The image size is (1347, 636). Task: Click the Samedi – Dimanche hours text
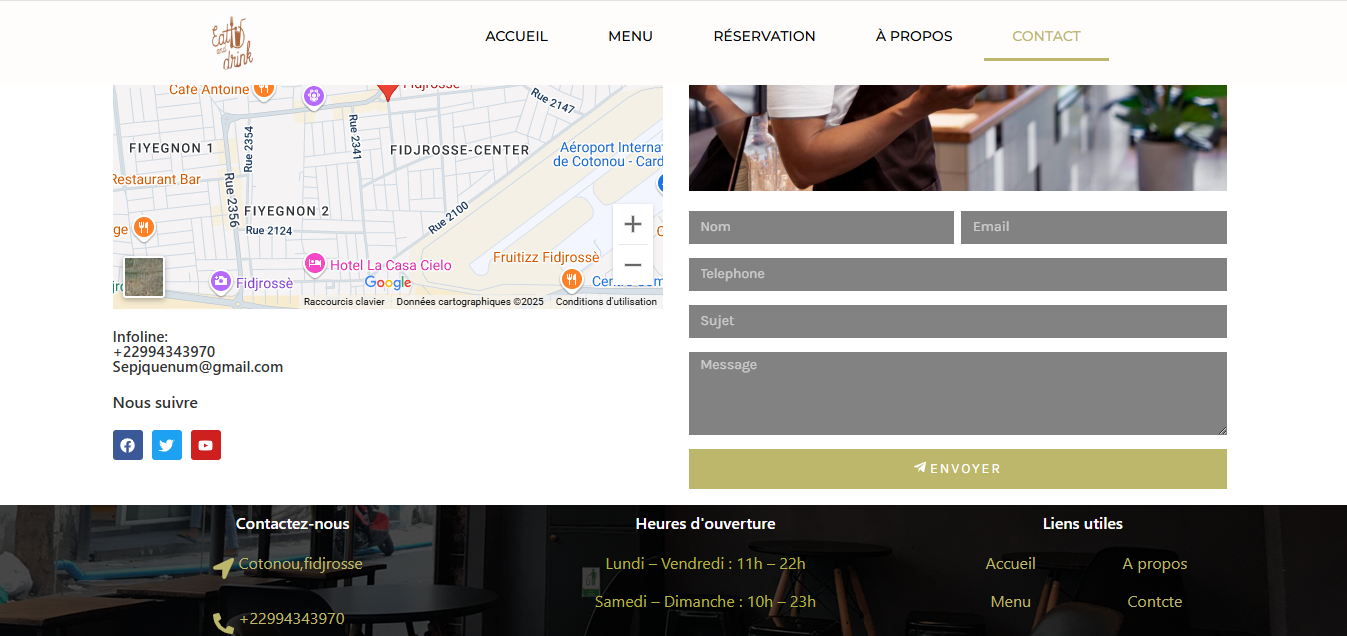(706, 602)
